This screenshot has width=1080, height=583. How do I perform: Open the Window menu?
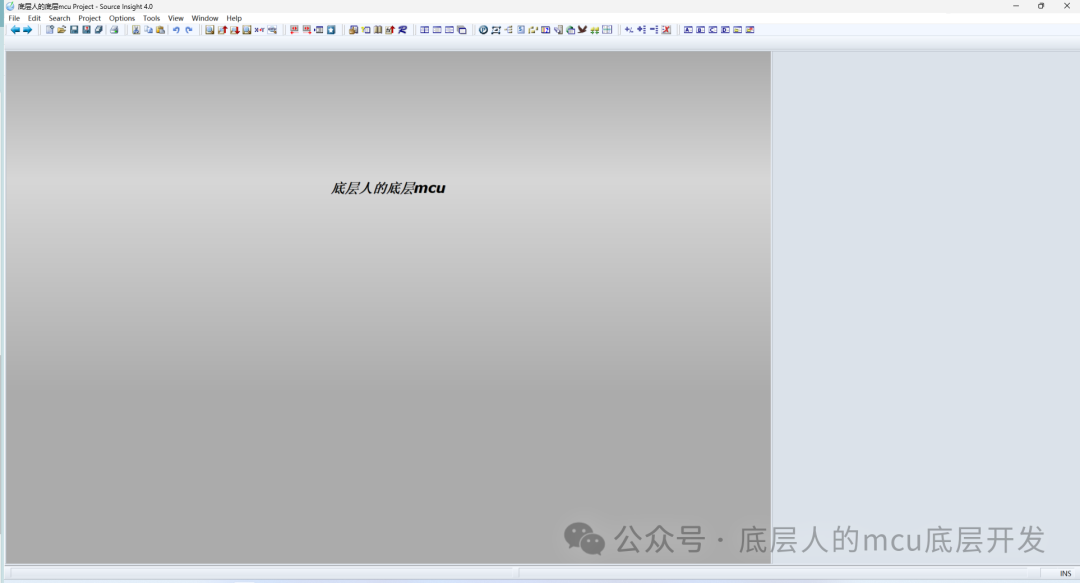pos(205,18)
